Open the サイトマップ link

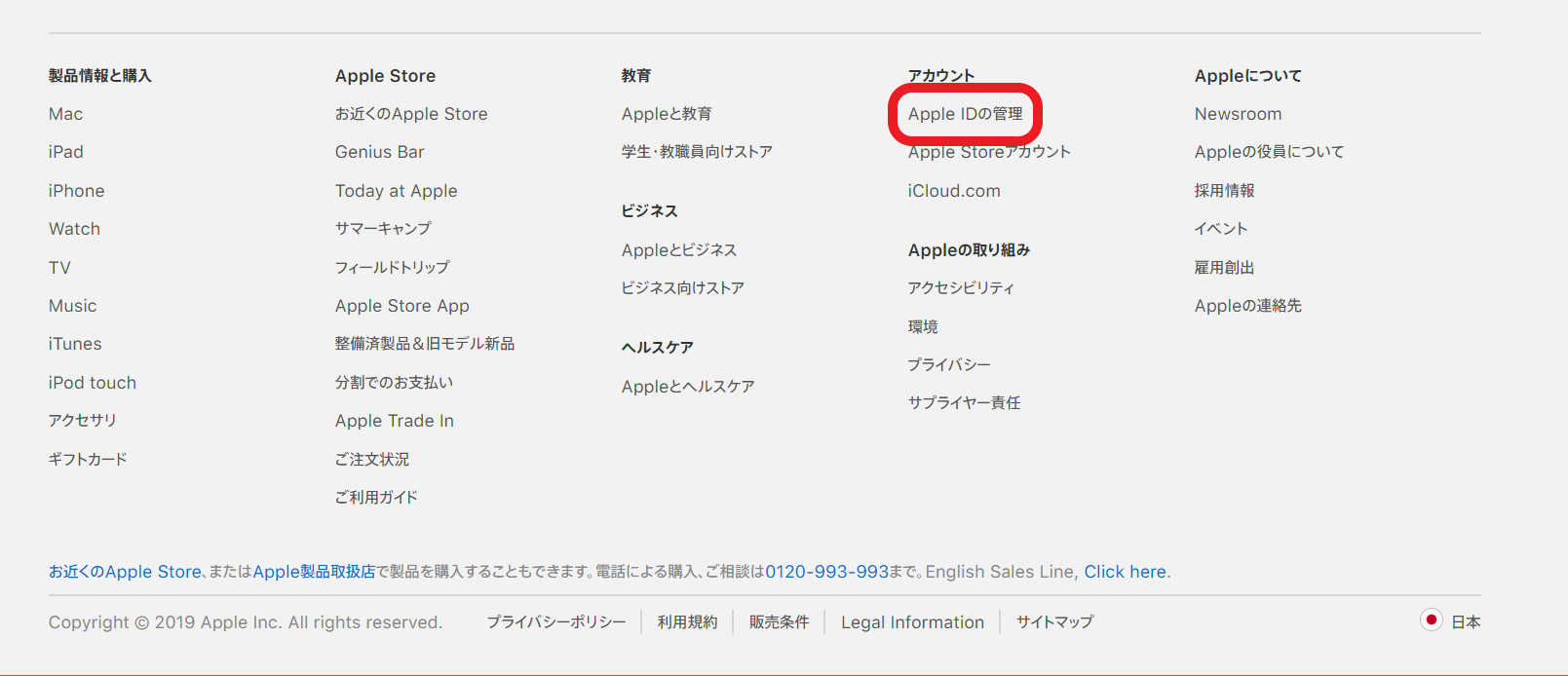pos(1055,622)
